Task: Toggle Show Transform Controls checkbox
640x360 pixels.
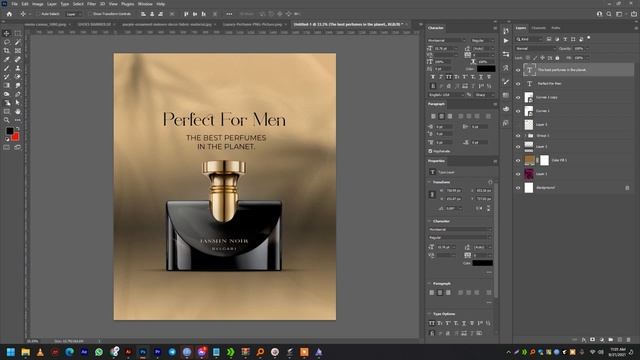Action: (90, 14)
